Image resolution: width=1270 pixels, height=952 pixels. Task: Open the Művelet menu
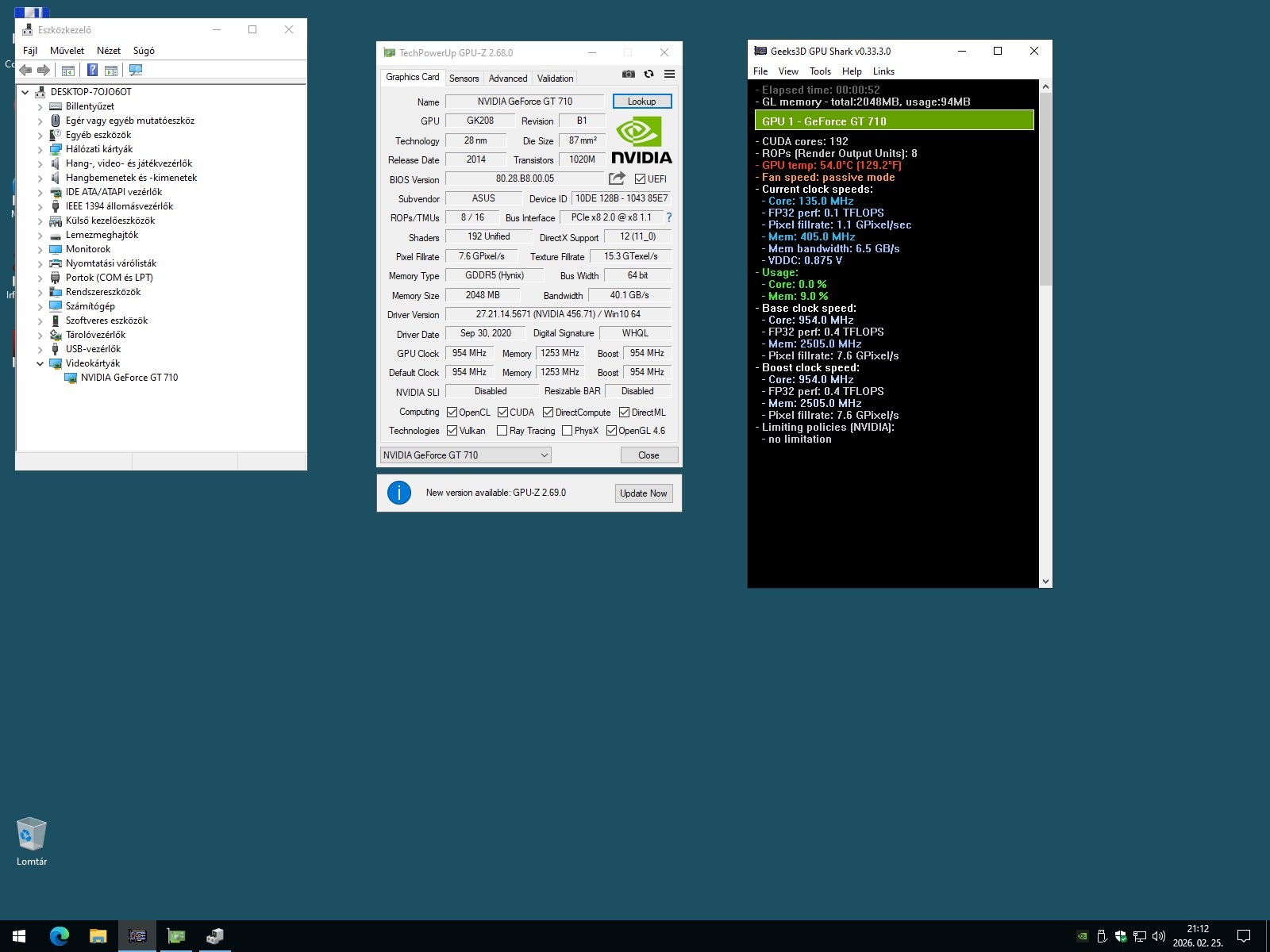point(67,51)
